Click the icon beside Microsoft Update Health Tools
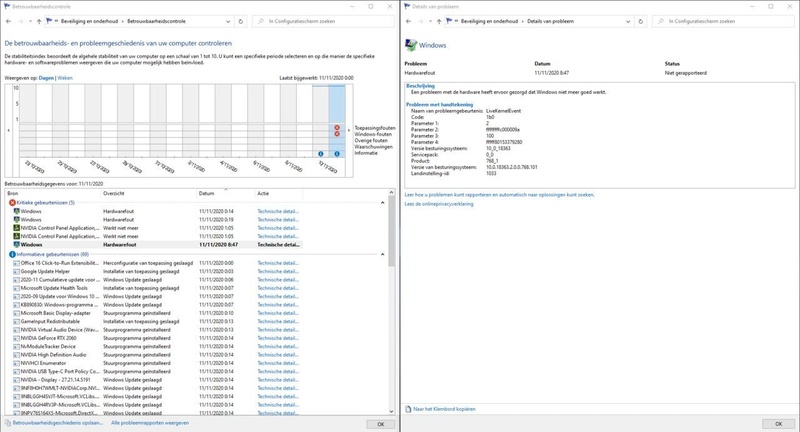The width and height of the screenshot is (800, 432). click(16, 288)
